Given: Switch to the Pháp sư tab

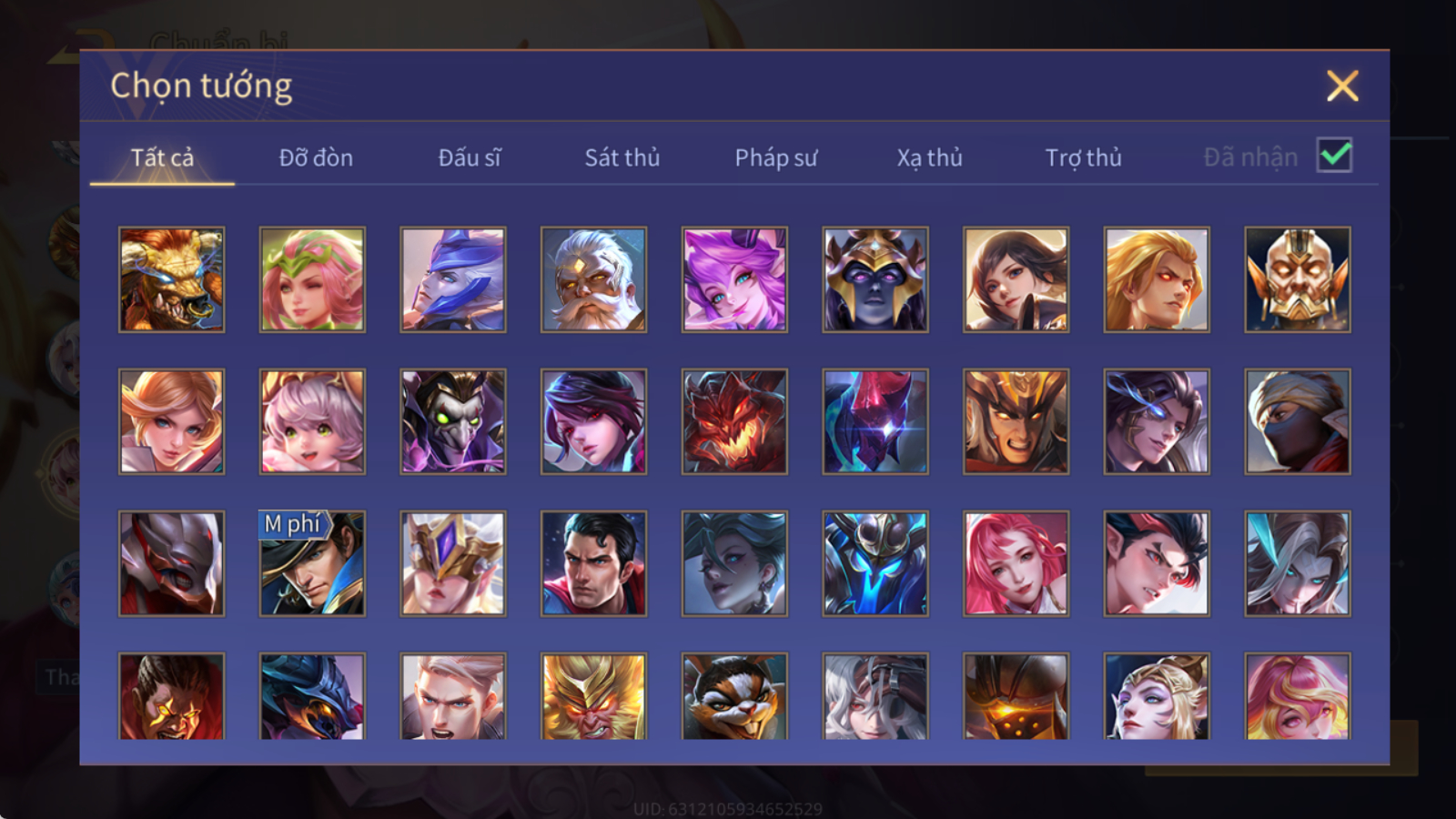Looking at the screenshot, I should click(776, 157).
